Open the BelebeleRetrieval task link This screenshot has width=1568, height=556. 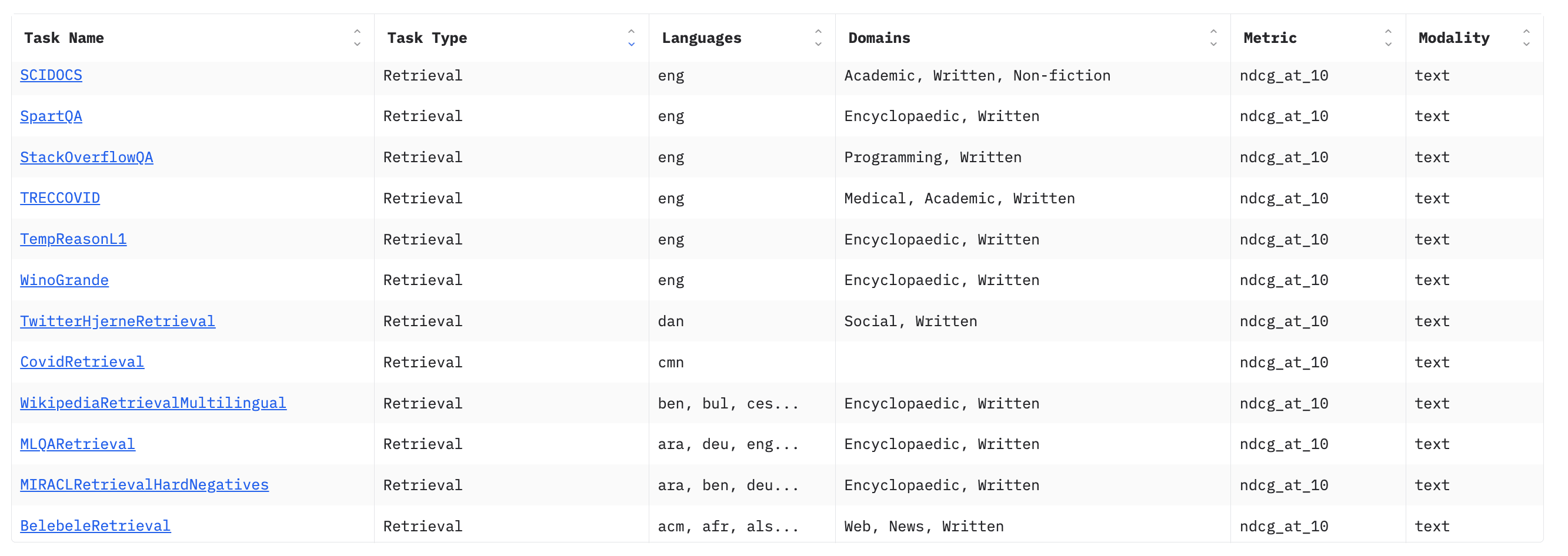click(95, 526)
